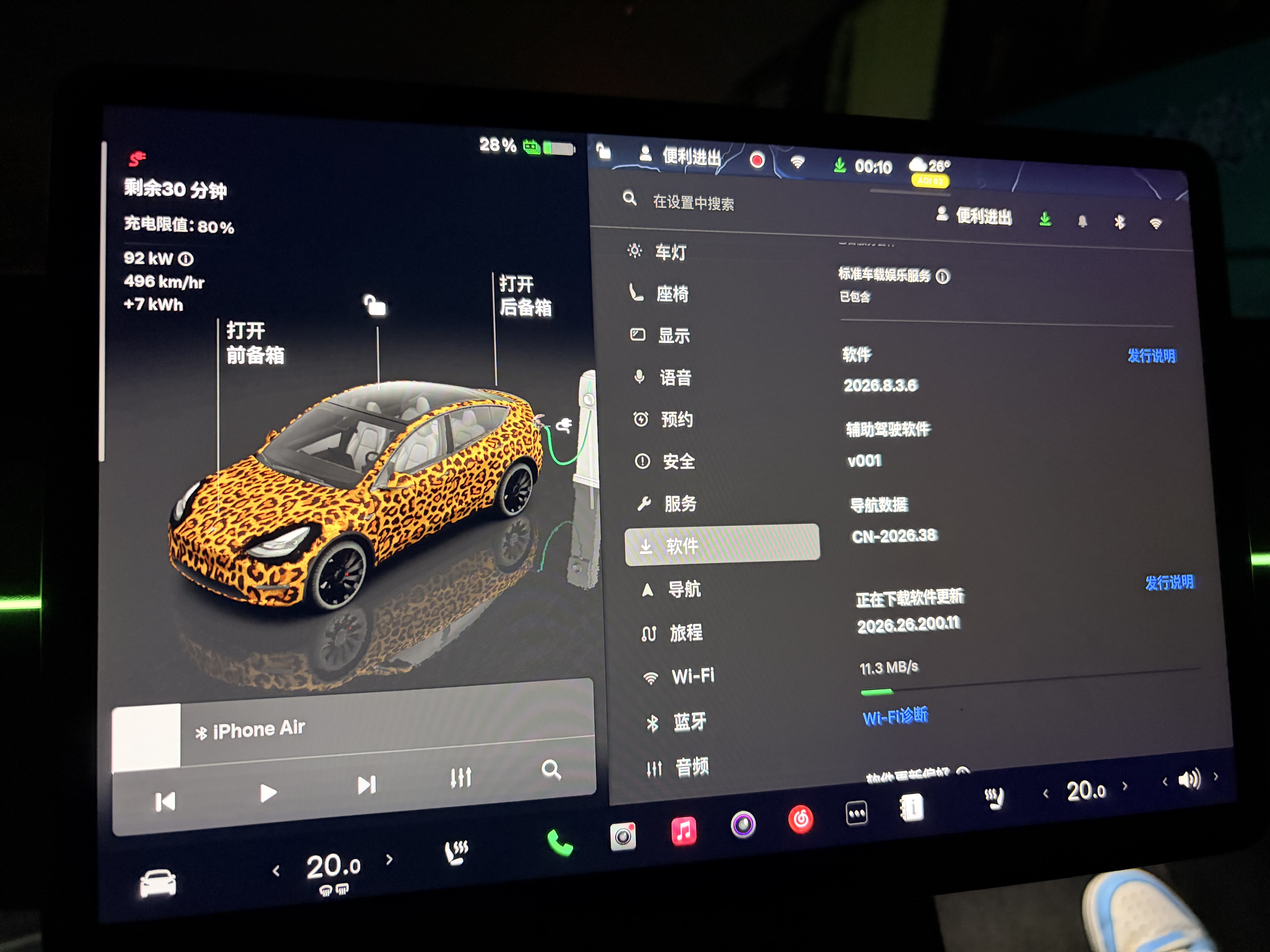Open the Phone app
Viewport: 1270px width, 952px height.
coord(560,843)
